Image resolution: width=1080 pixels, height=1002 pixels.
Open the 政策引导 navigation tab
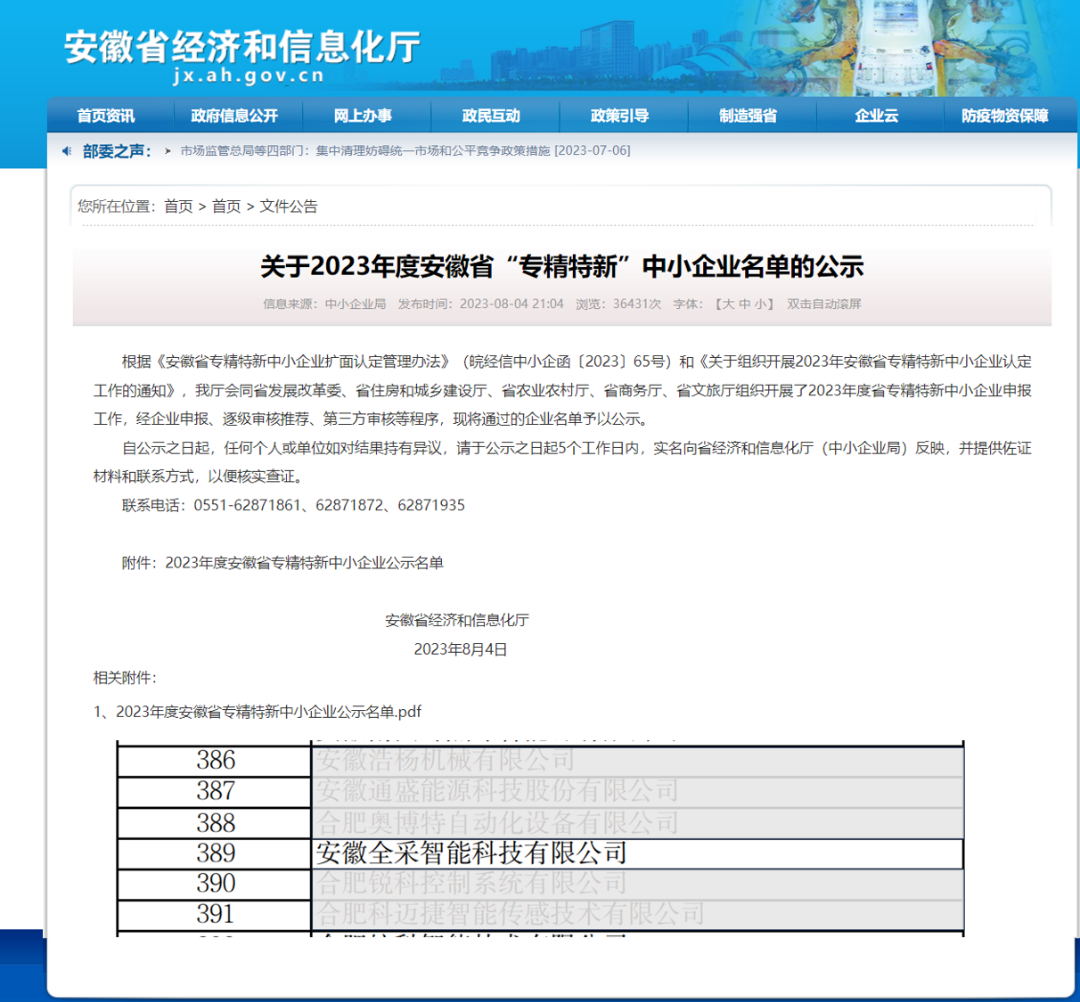coord(620,116)
